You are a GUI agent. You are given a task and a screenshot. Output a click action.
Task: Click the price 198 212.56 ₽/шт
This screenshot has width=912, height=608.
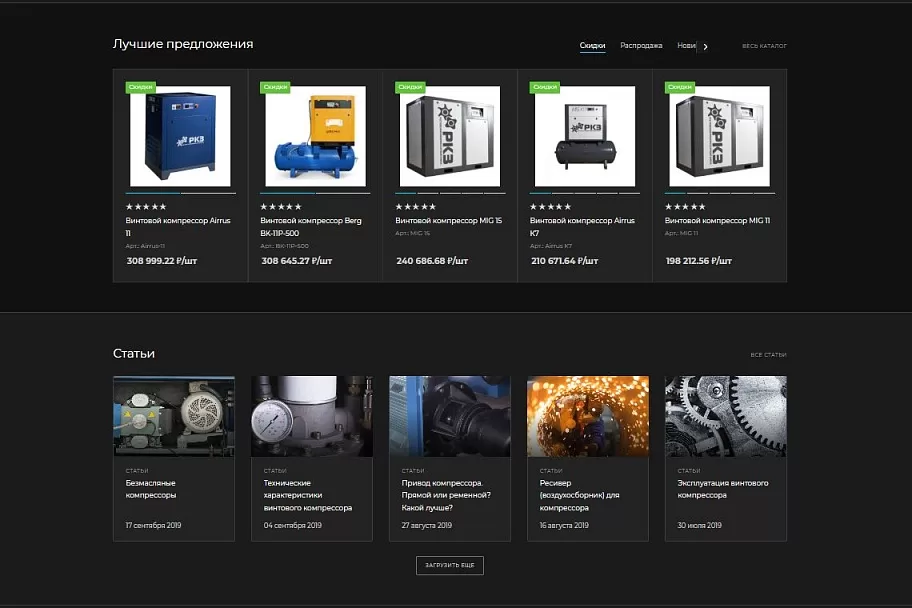click(x=699, y=261)
